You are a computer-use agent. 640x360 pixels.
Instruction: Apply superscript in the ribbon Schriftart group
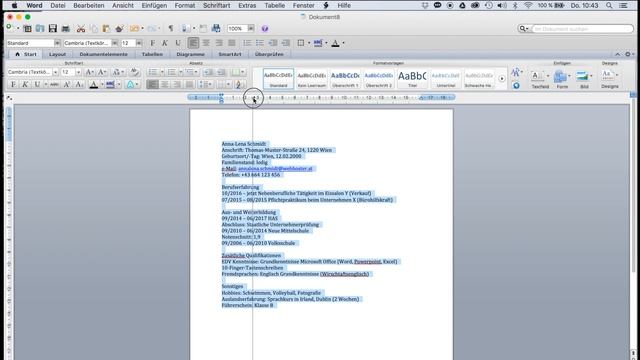[x=67, y=84]
